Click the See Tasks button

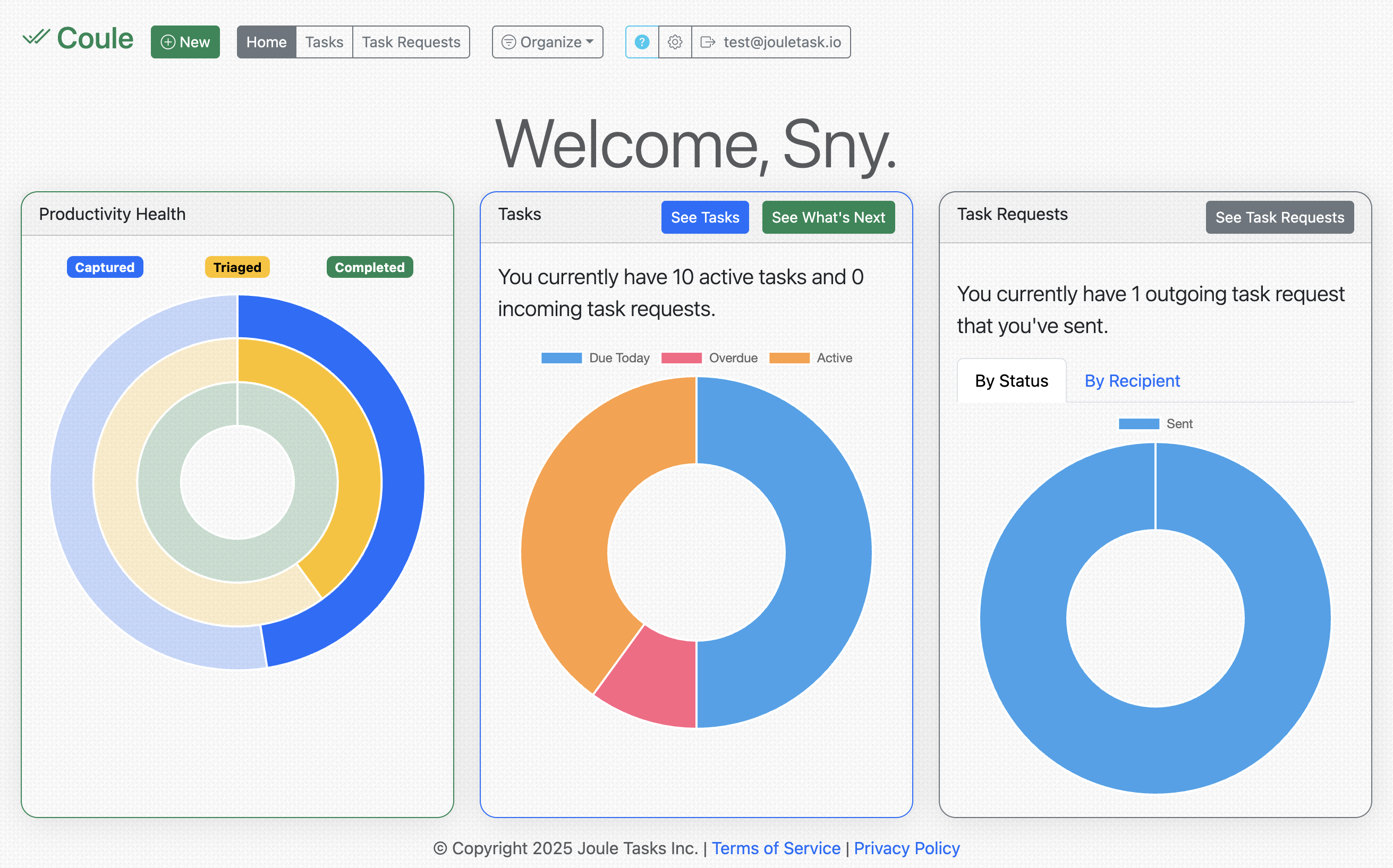(x=705, y=218)
